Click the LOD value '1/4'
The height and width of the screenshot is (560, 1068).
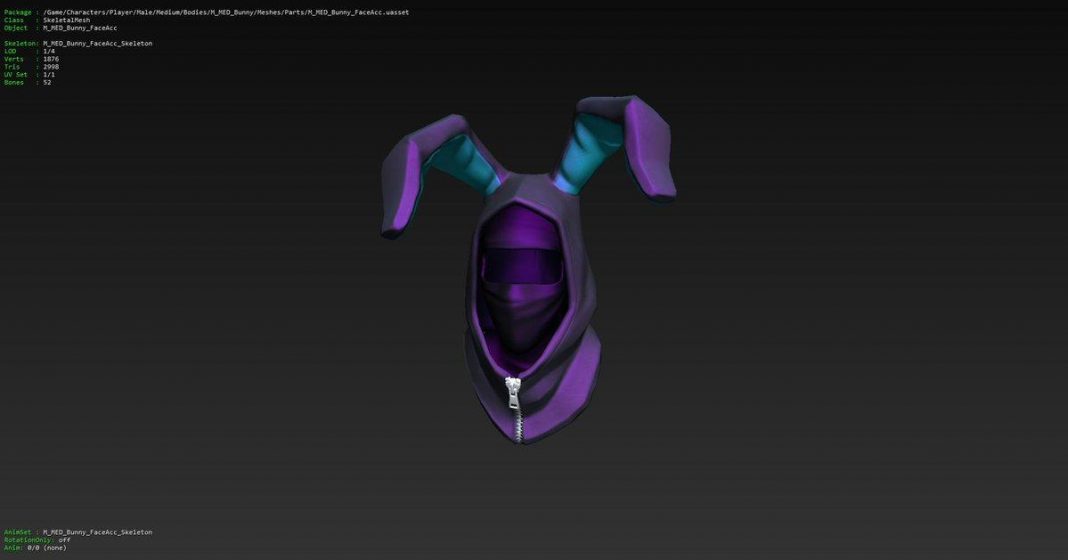49,51
